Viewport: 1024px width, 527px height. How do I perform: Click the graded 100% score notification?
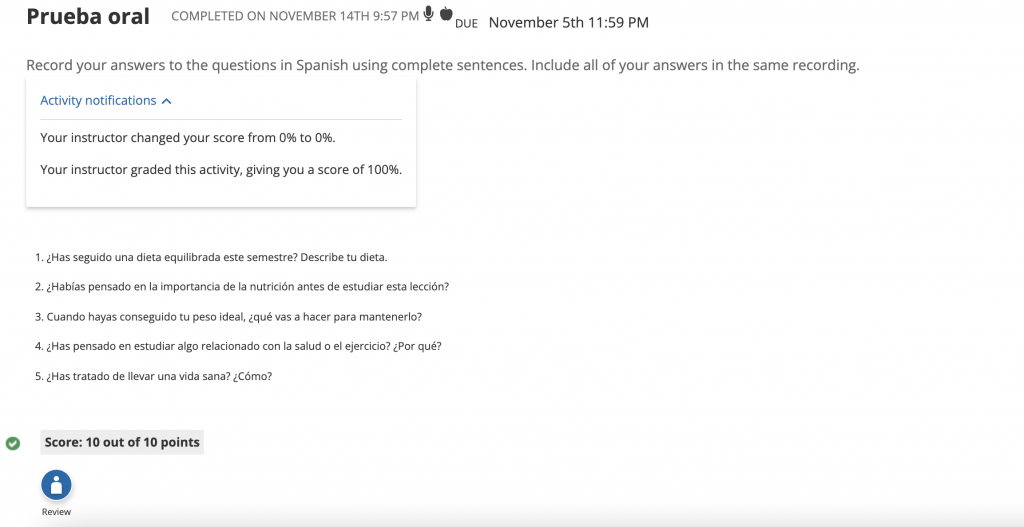(221, 170)
